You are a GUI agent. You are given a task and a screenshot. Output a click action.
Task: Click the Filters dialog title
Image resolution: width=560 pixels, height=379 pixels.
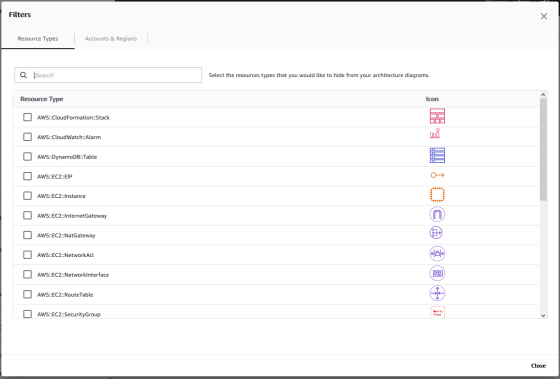20,15
